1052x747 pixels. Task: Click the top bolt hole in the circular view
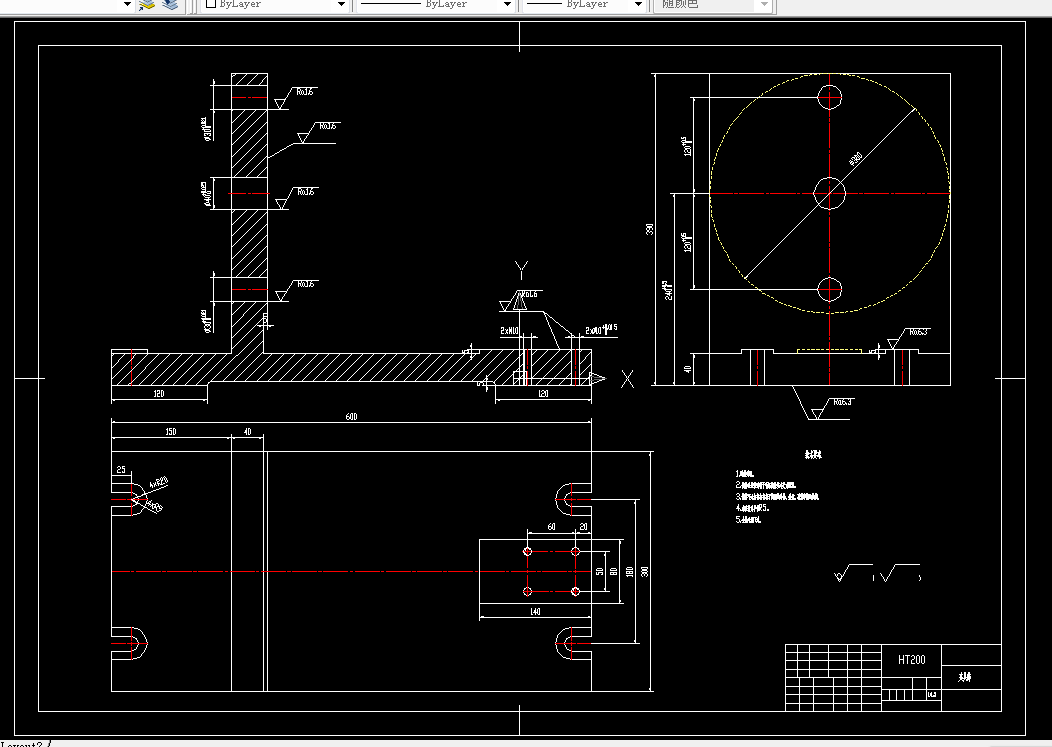pyautogui.click(x=830, y=97)
